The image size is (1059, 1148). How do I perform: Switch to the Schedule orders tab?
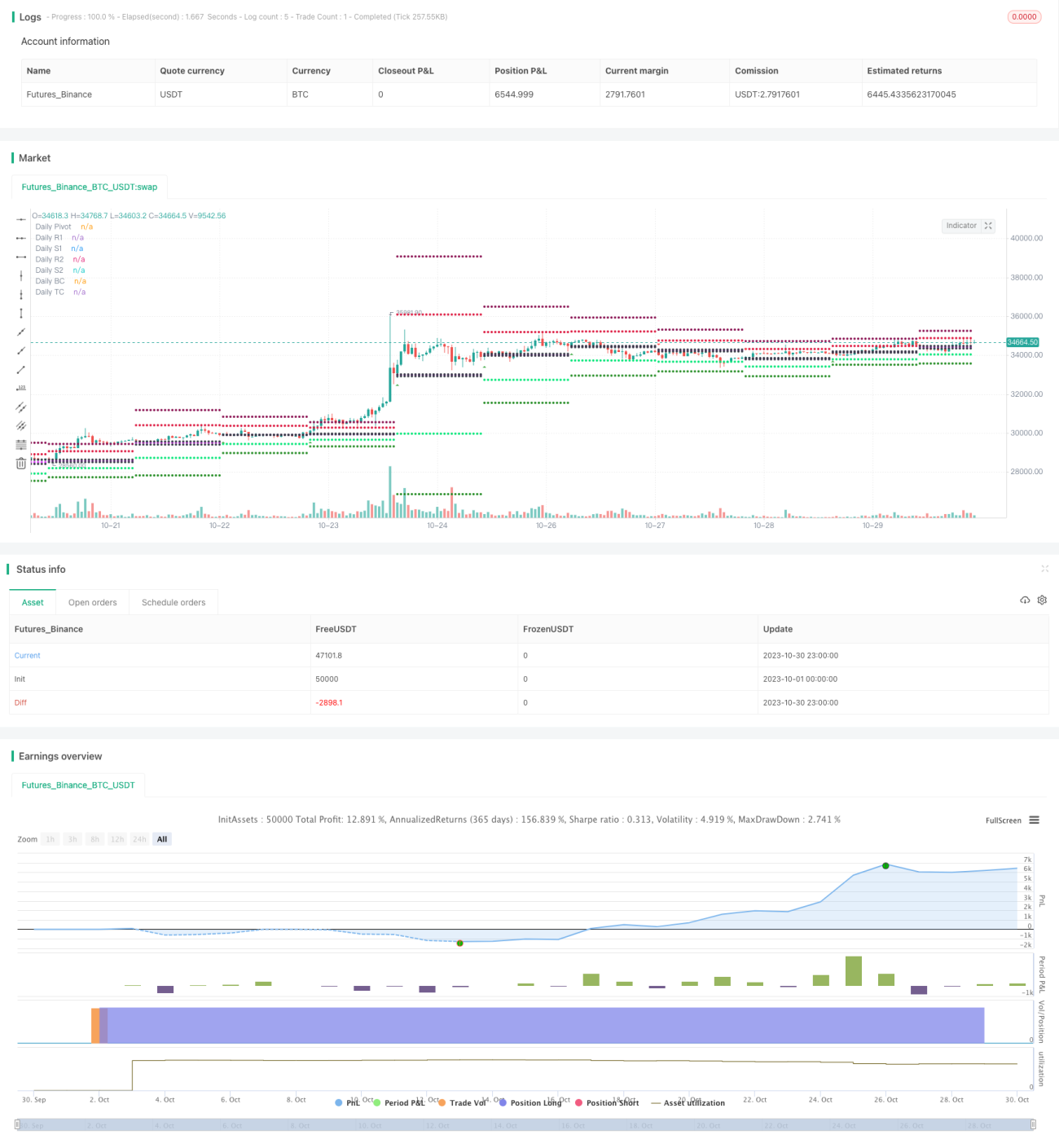[174, 603]
